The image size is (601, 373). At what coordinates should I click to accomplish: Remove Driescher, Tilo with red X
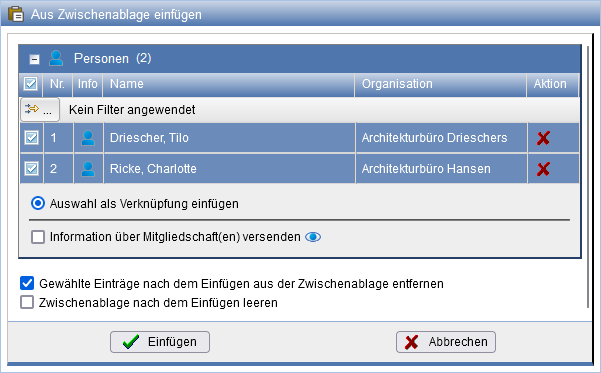pyautogui.click(x=544, y=138)
